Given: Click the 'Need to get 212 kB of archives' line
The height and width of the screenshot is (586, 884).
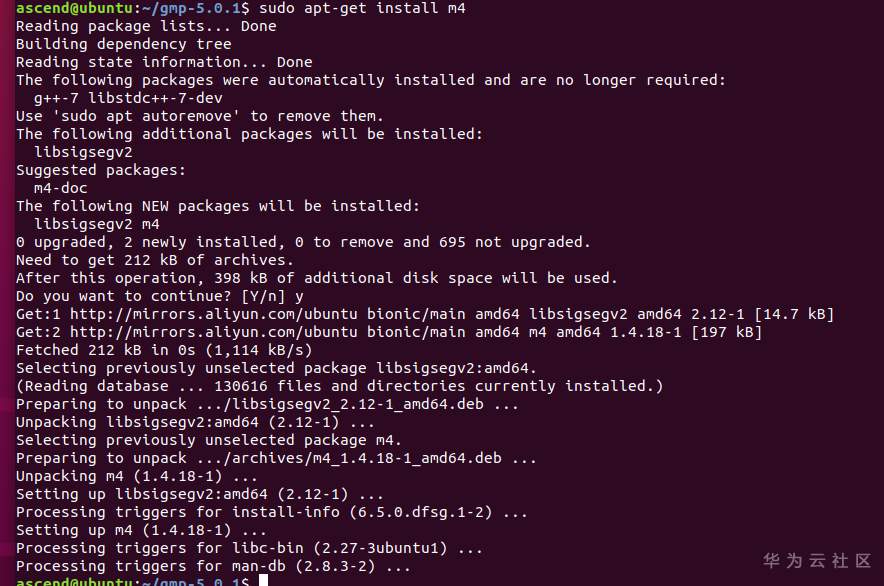Looking at the screenshot, I should (150, 260).
